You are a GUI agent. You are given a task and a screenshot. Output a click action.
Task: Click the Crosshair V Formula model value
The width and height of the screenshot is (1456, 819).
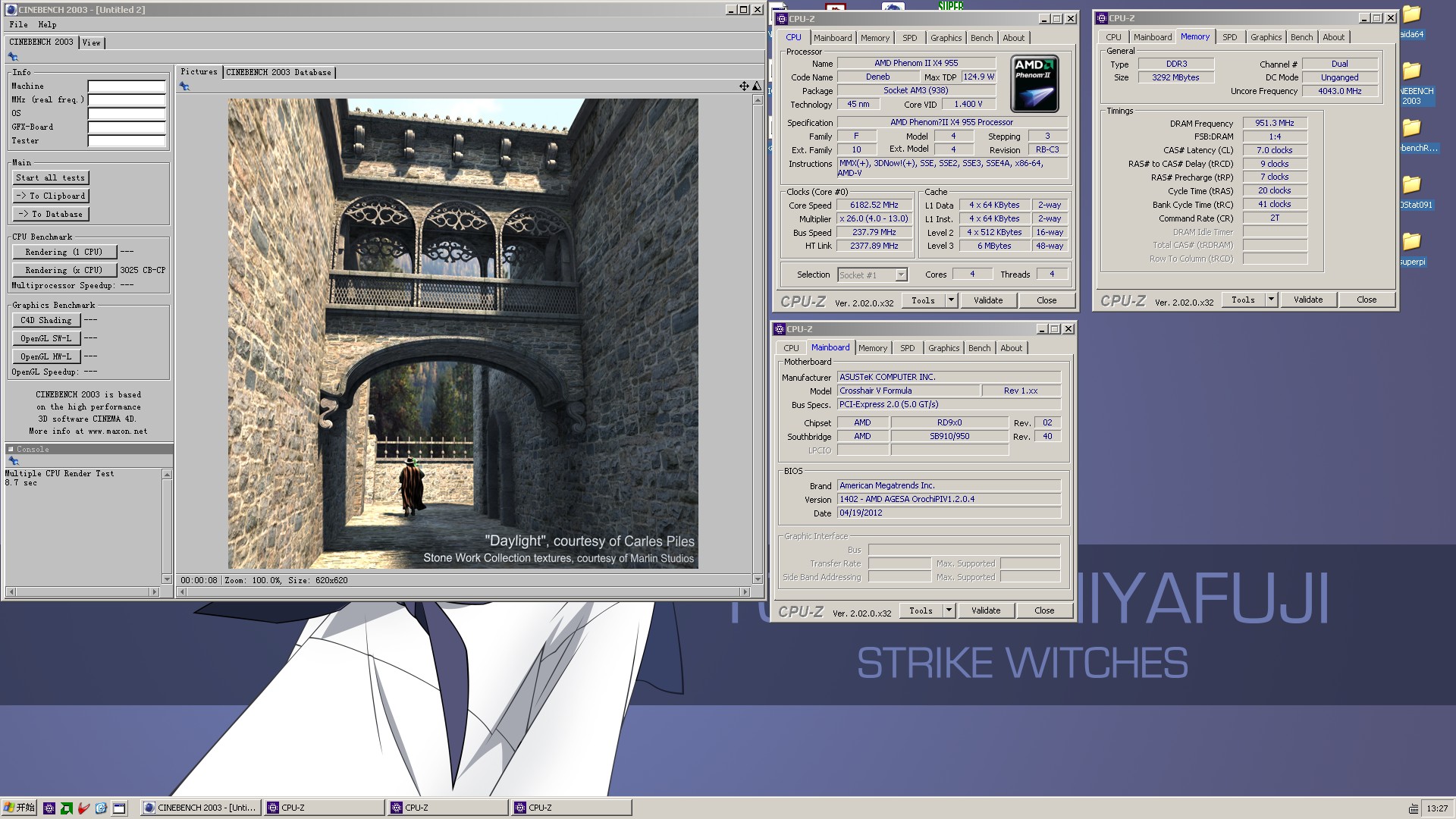(908, 391)
